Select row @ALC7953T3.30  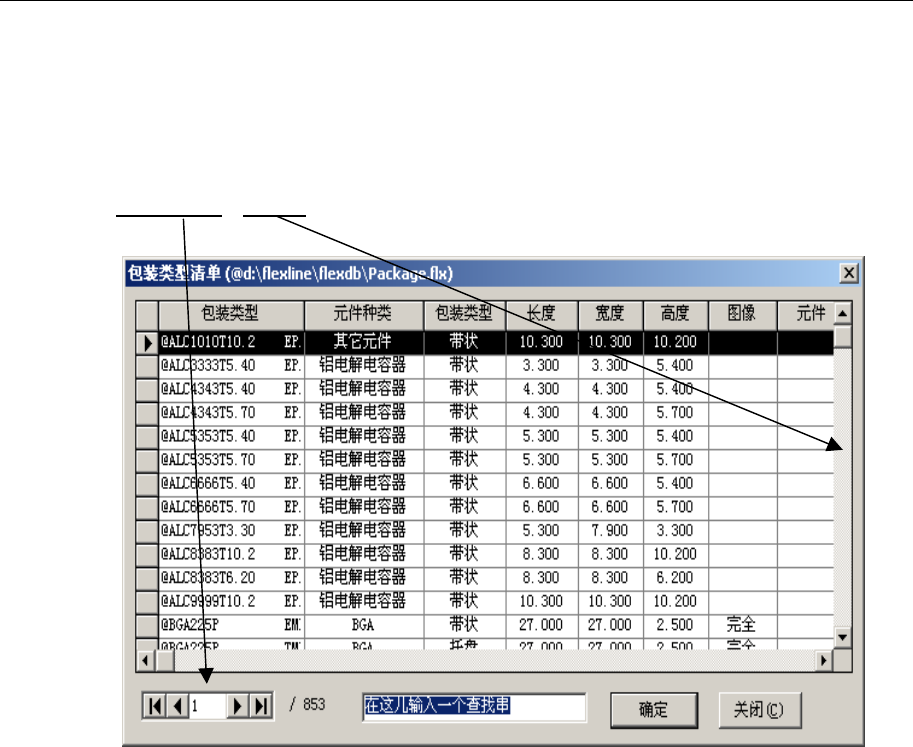coord(484,531)
